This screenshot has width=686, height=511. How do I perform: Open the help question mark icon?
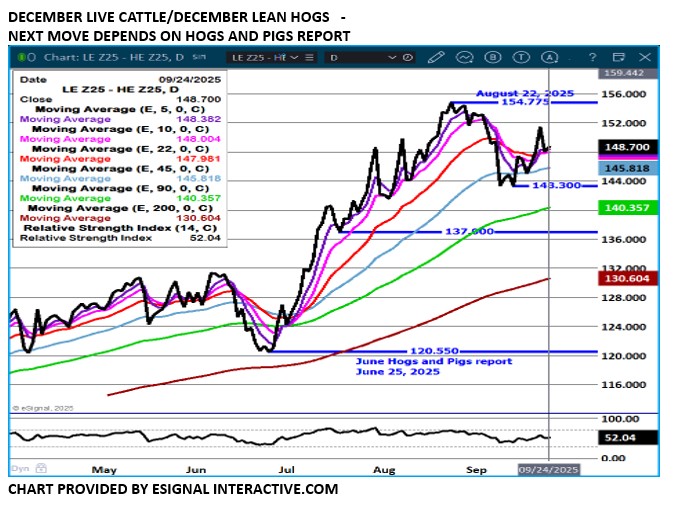coord(592,57)
